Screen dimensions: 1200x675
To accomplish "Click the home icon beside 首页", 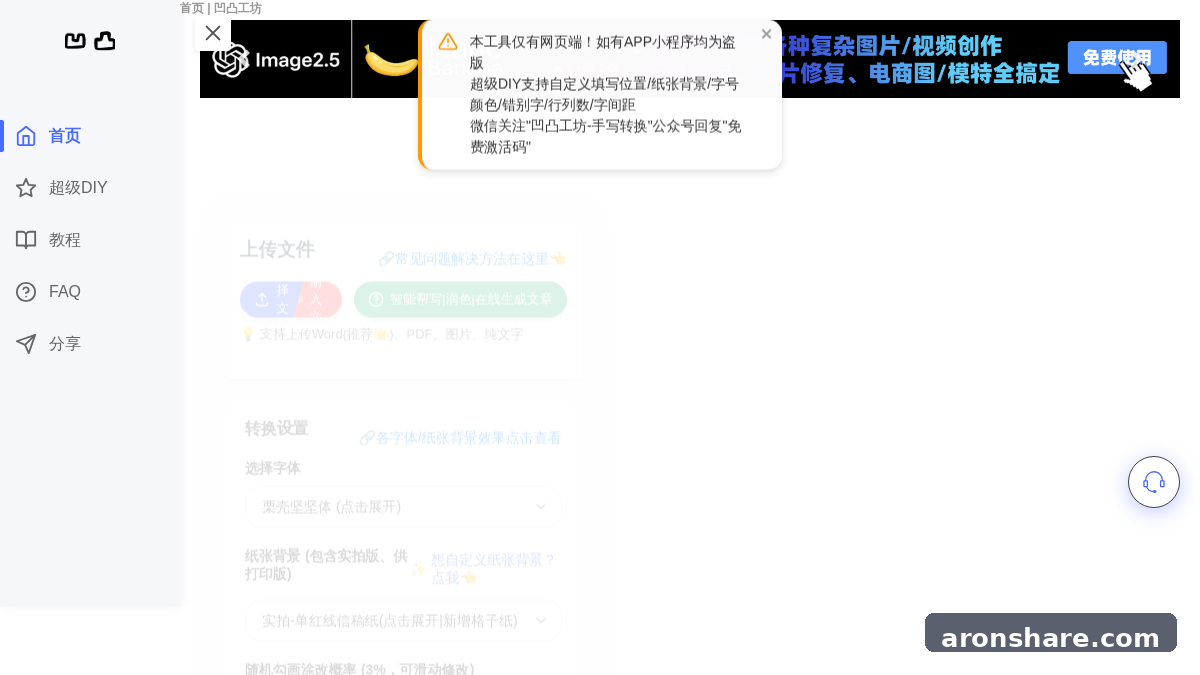I will (x=26, y=136).
